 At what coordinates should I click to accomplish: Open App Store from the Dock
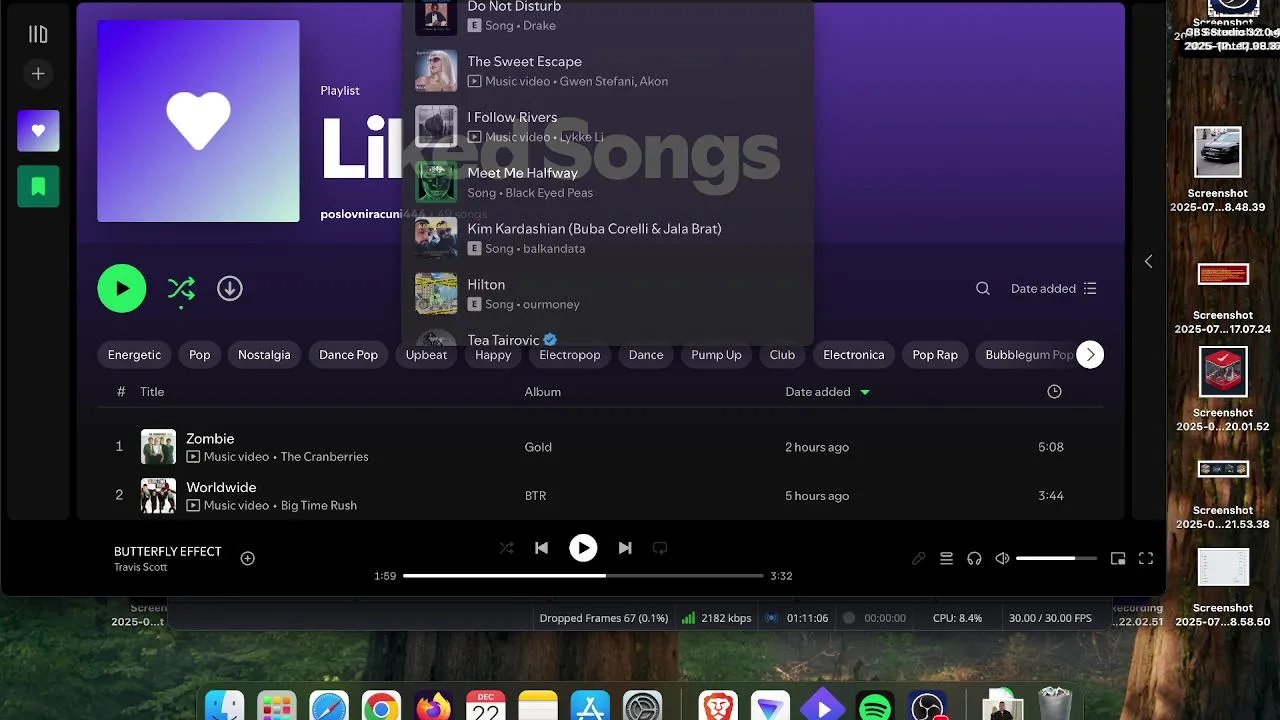(x=590, y=706)
